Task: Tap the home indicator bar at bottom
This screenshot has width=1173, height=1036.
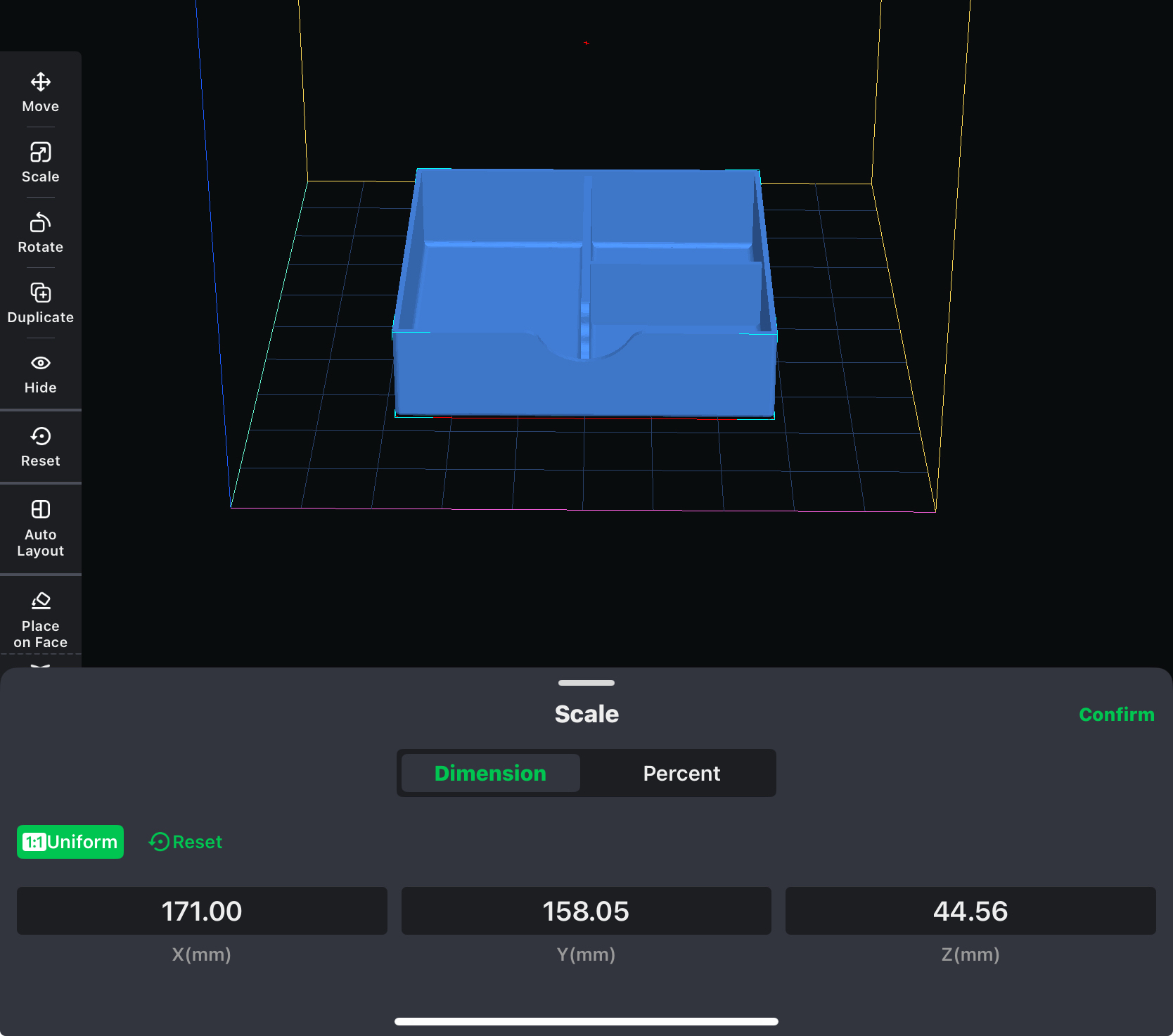Action: tap(586, 1021)
